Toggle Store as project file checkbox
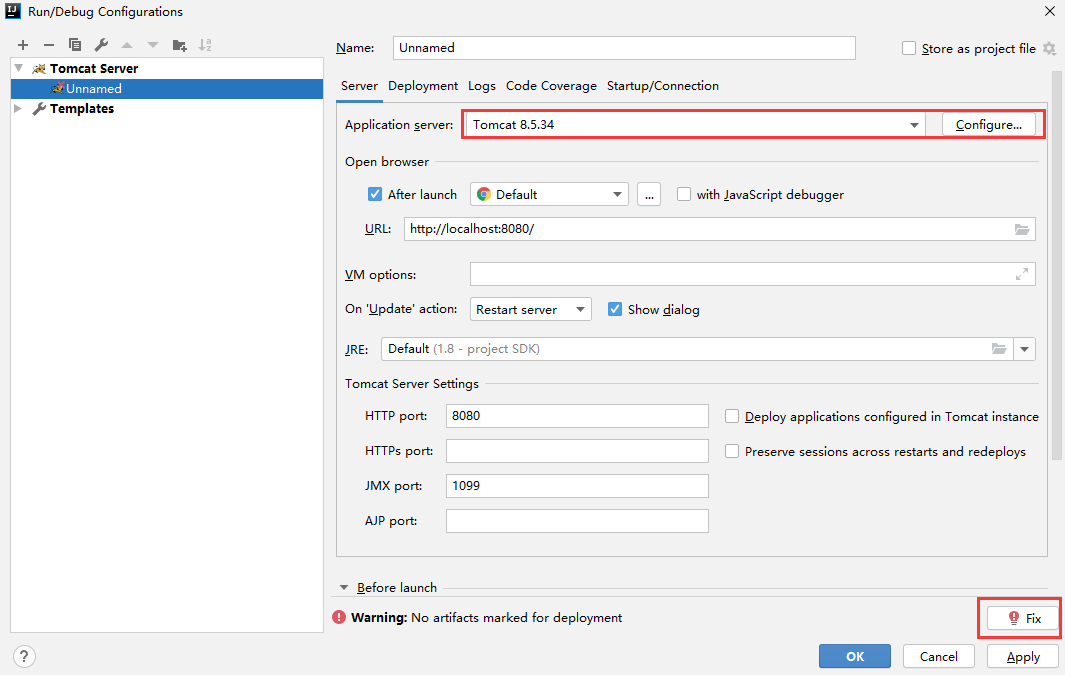Image resolution: width=1065 pixels, height=675 pixels. [x=909, y=48]
